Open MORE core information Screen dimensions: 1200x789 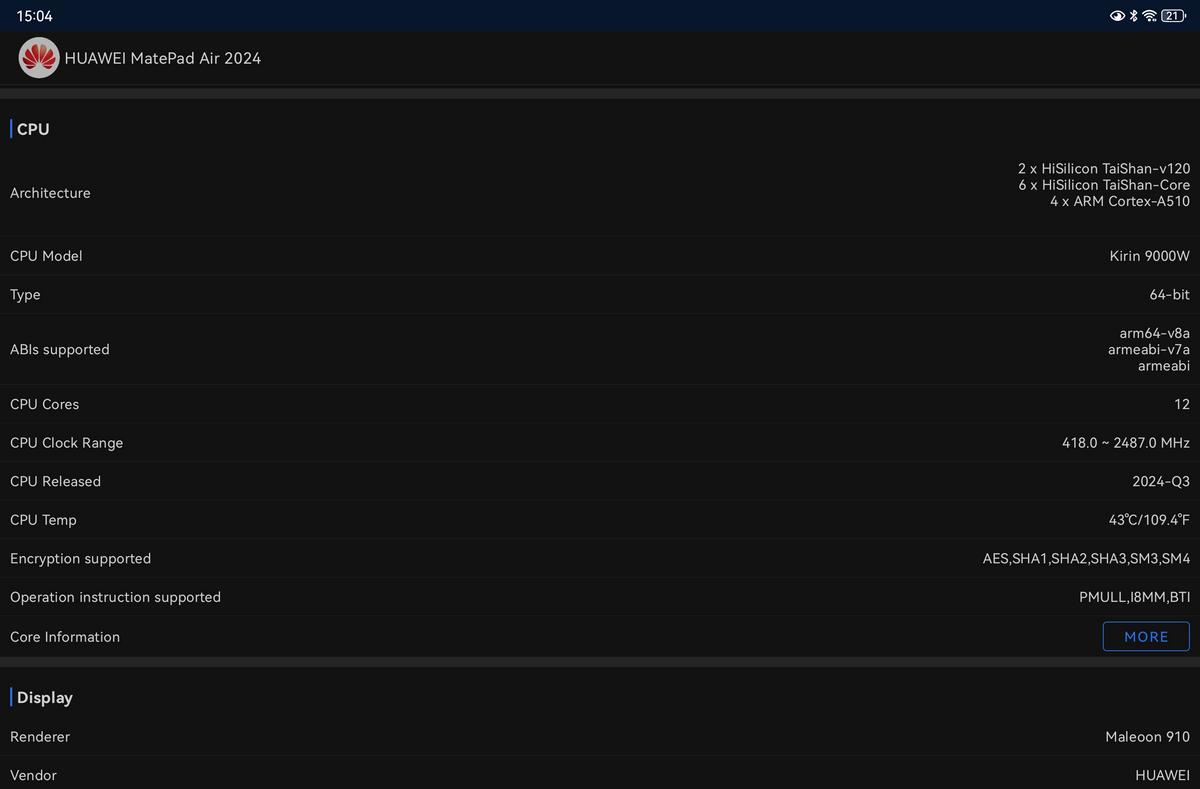click(1146, 637)
